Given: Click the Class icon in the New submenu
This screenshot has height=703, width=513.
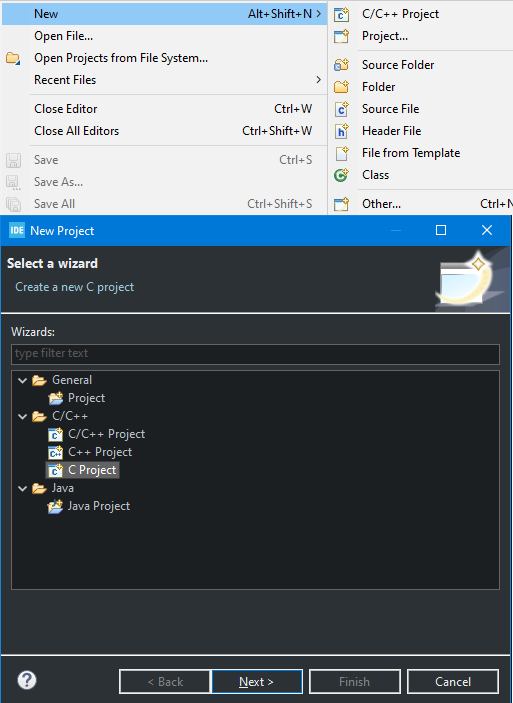Looking at the screenshot, I should pyautogui.click(x=341, y=175).
